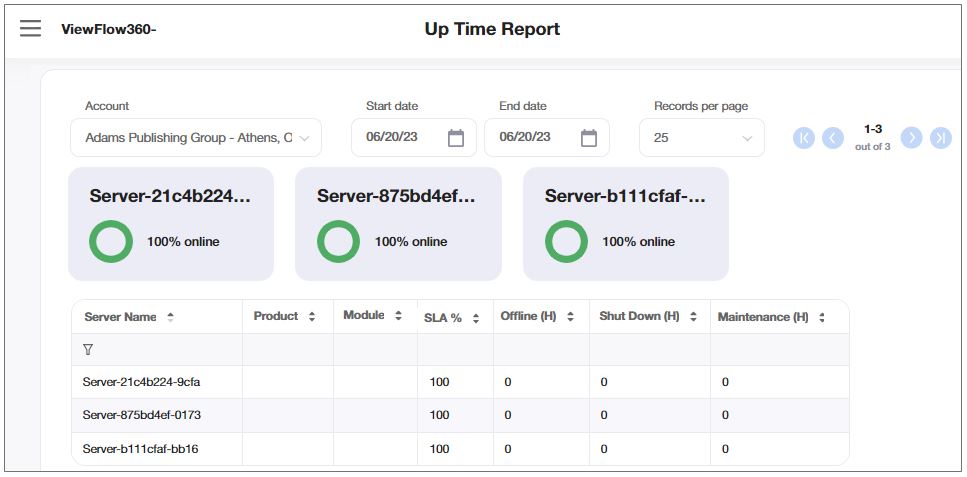Go to the next page of records
This screenshot has height=477, width=967.
pos(911,138)
